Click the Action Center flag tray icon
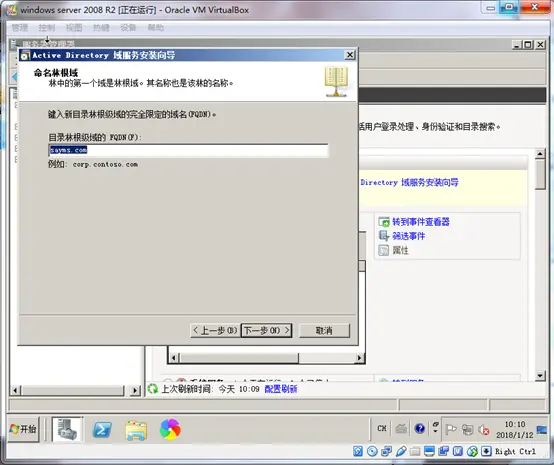The height and width of the screenshot is (465, 554). [x=450, y=429]
